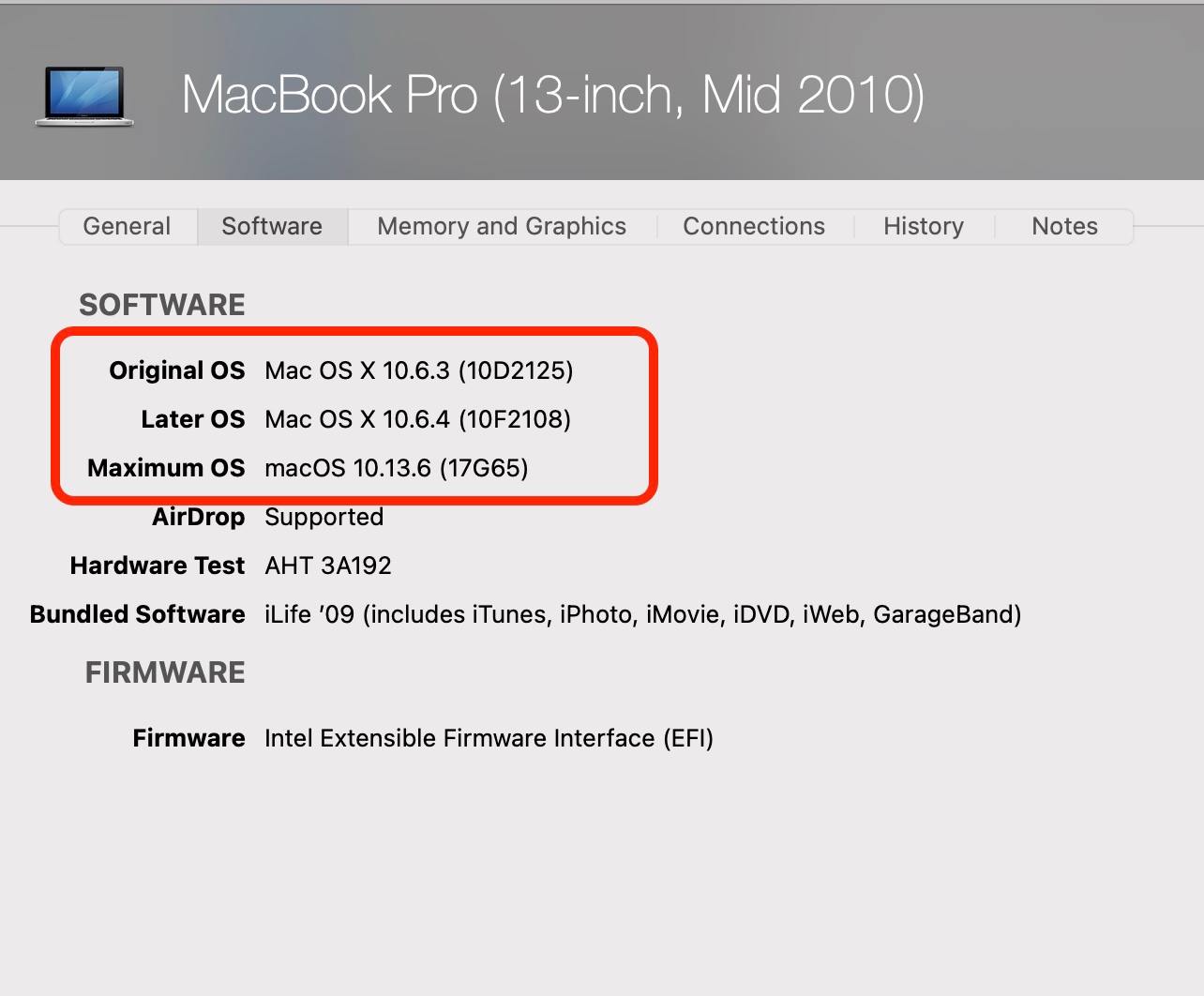The image size is (1204, 996).
Task: Click the Maximum OS label
Action: click(x=166, y=468)
